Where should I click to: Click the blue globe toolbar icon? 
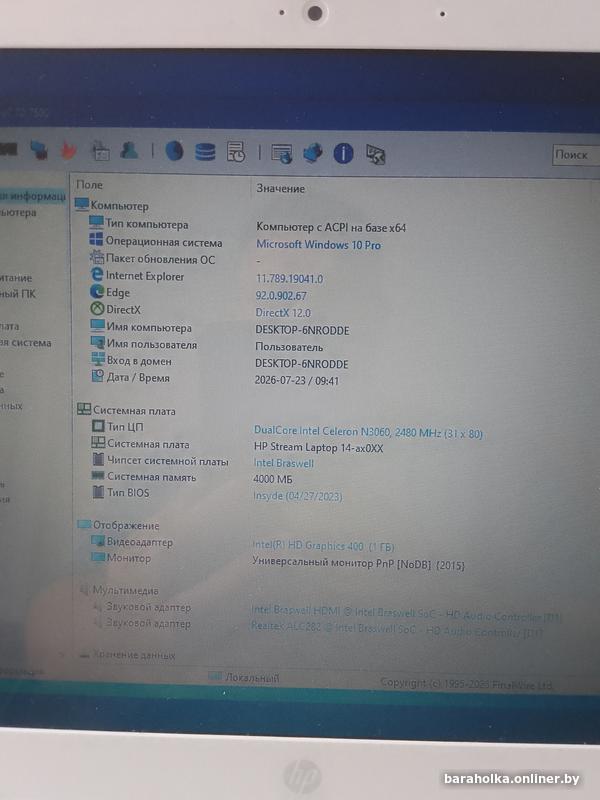coord(174,151)
